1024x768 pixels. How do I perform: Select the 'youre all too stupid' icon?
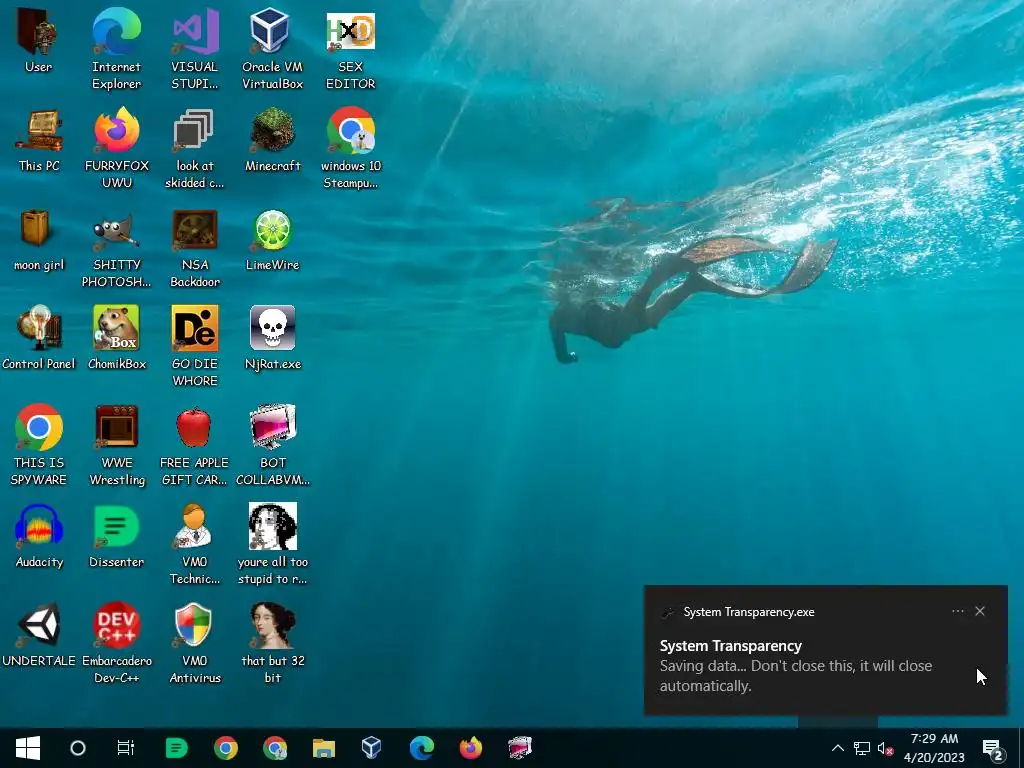pyautogui.click(x=272, y=544)
